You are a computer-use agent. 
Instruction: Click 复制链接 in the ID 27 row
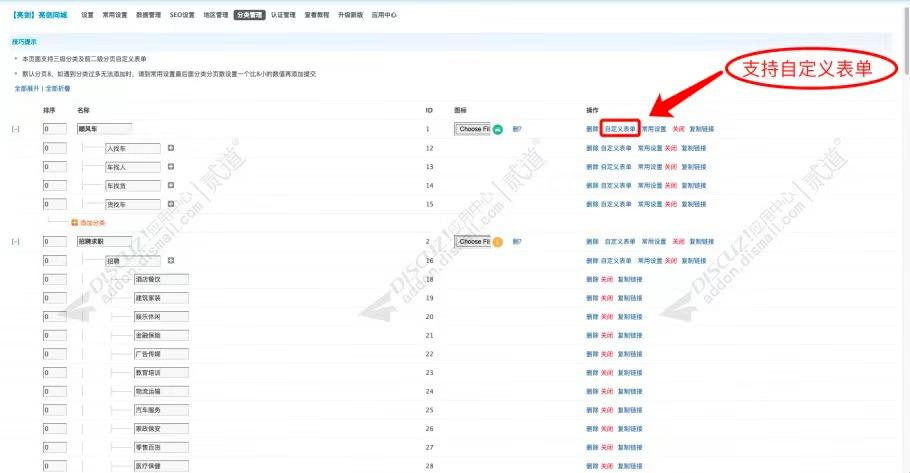[630, 447]
